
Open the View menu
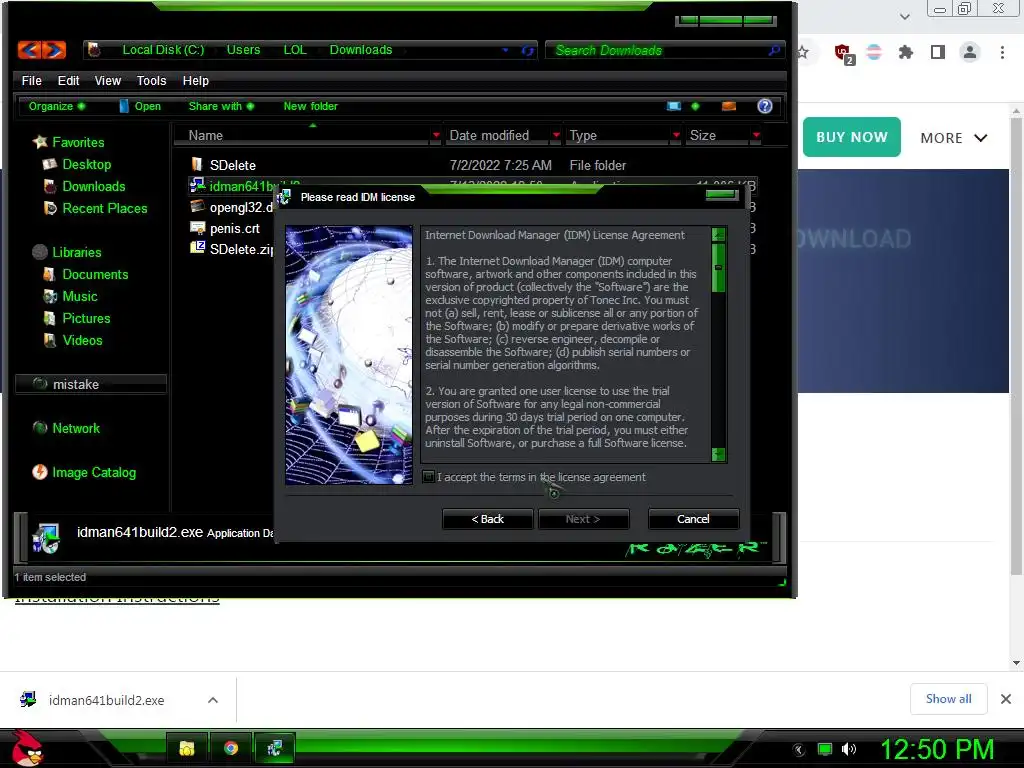(x=108, y=80)
